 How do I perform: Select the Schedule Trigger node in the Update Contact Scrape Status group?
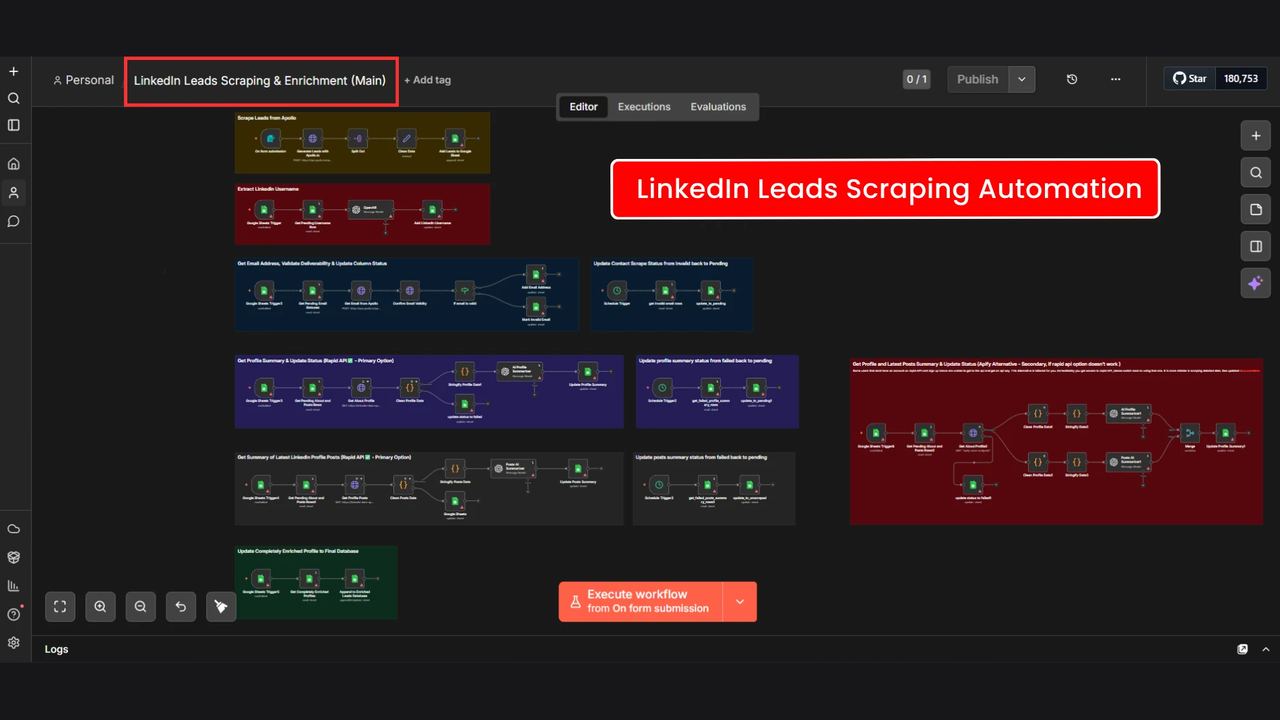[x=617, y=289]
